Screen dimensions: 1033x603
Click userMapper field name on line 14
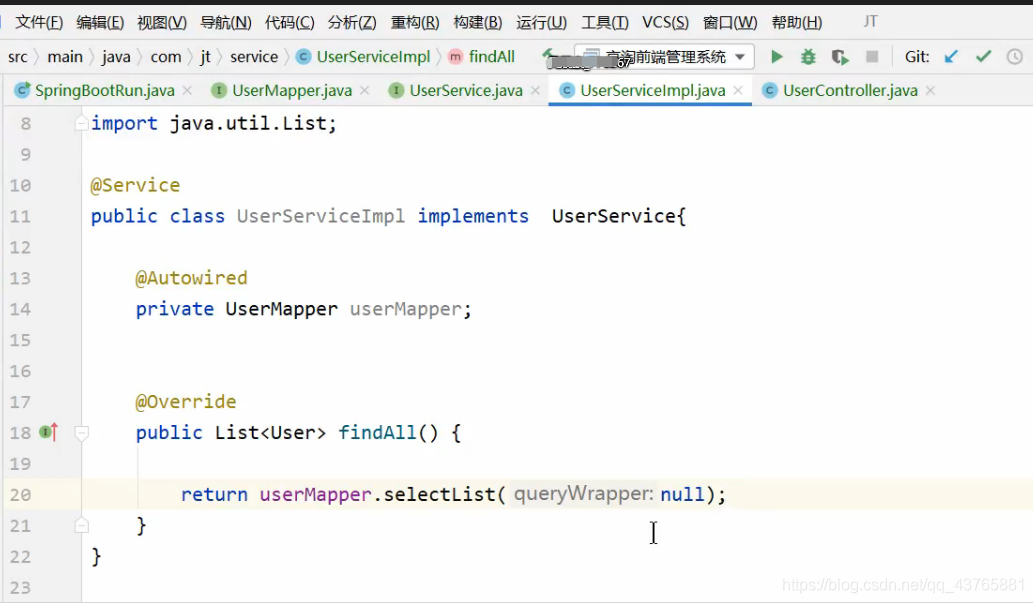tap(406, 309)
